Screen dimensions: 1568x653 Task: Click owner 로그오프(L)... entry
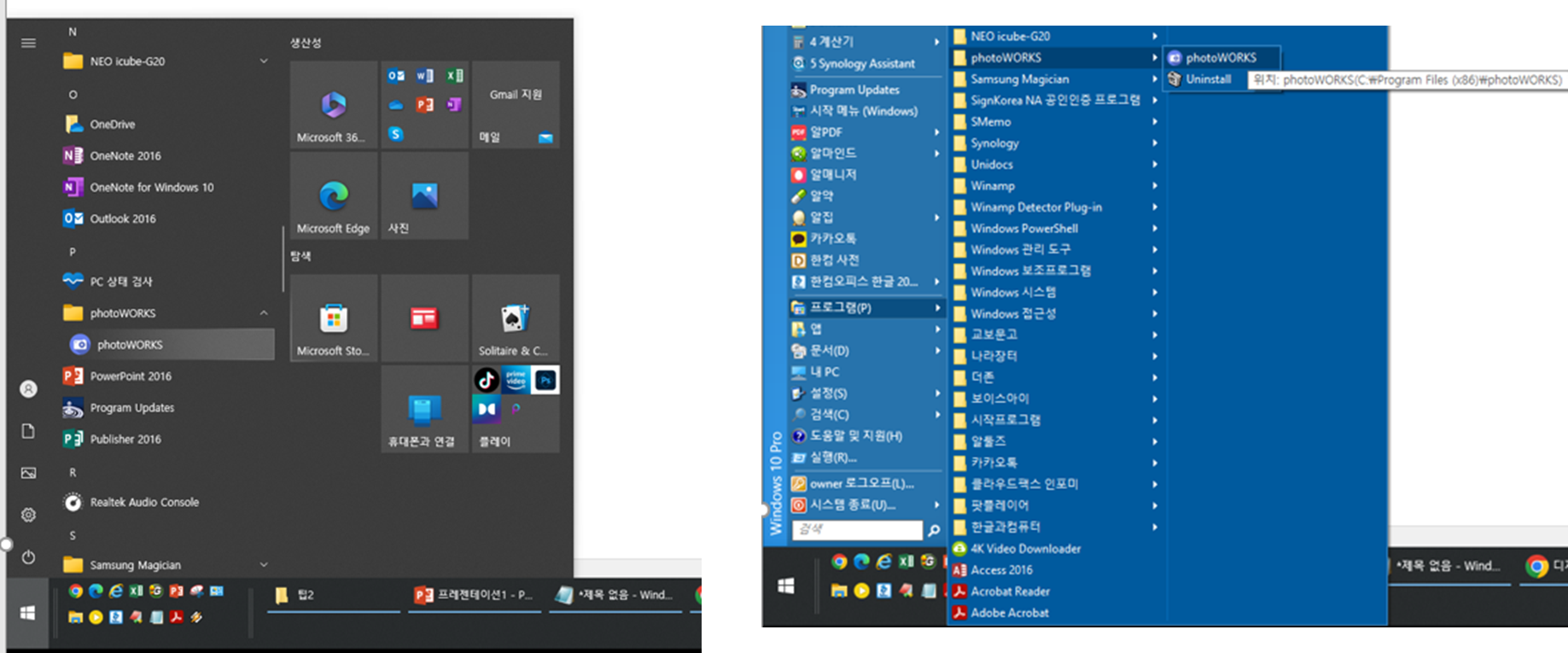pyautogui.click(x=867, y=483)
